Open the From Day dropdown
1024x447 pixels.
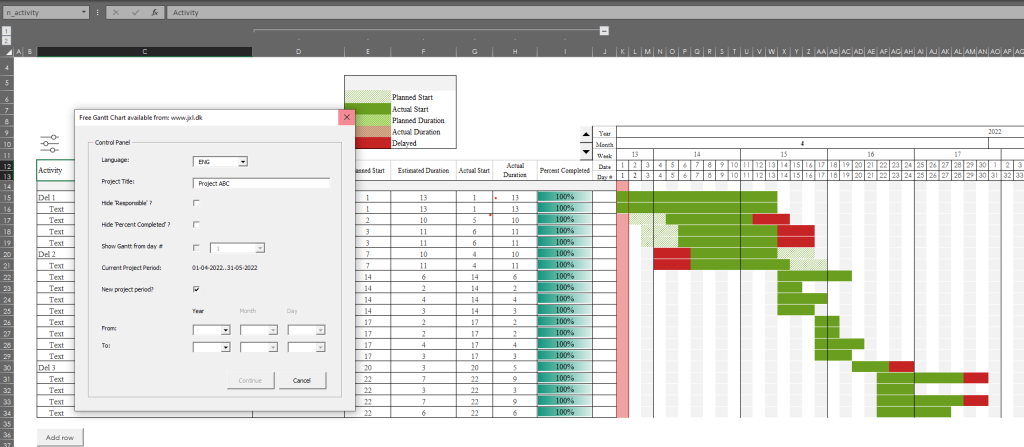click(x=321, y=331)
